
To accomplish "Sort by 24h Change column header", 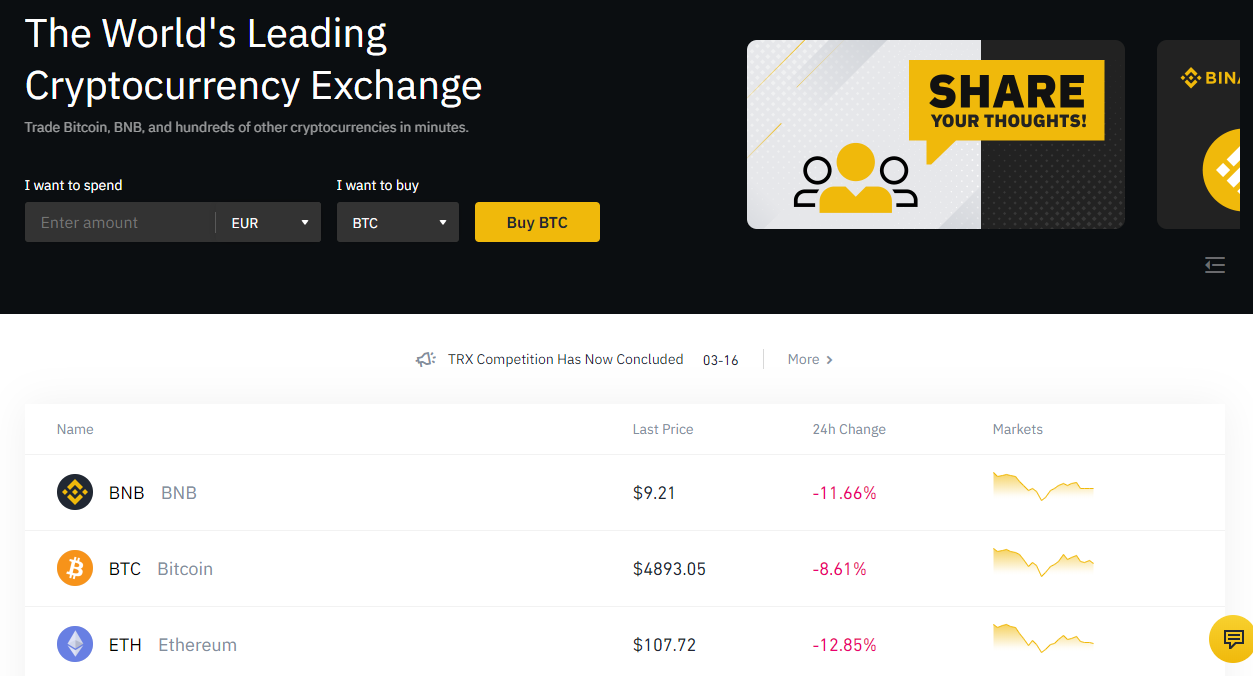I will pyautogui.click(x=849, y=429).
